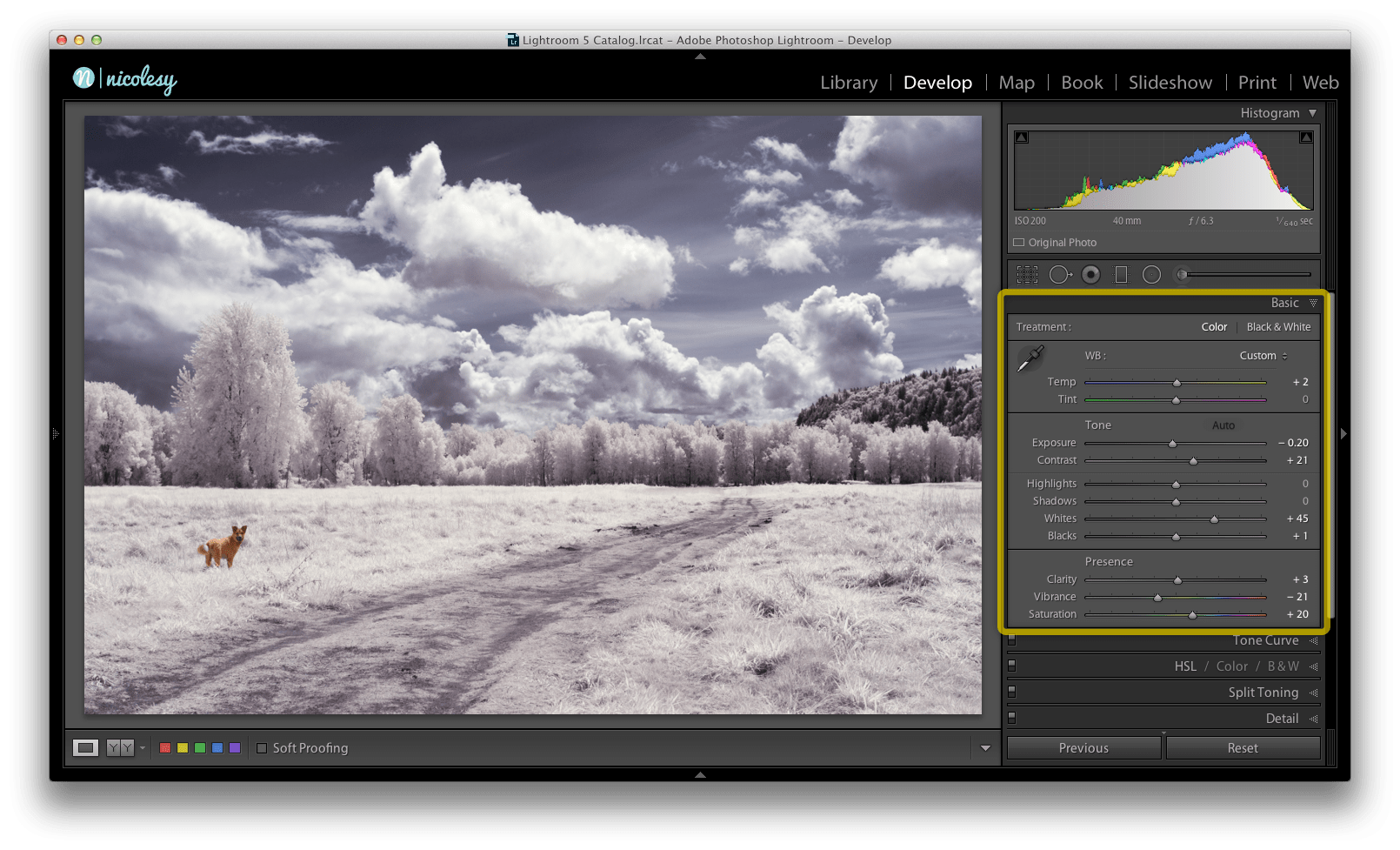The width and height of the screenshot is (1400, 850).
Task: Apply the red color label swatch
Action: [165, 748]
